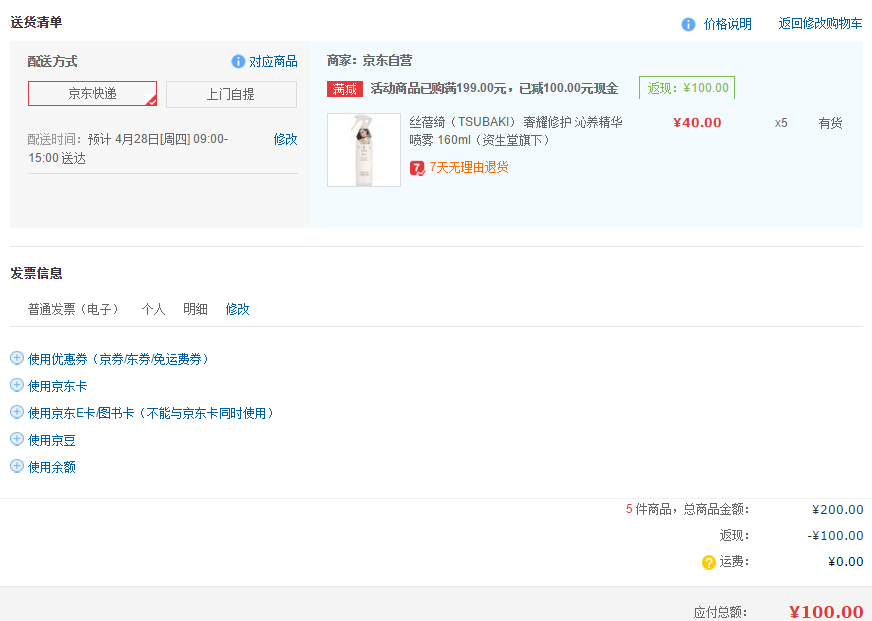
Task: Expand the 使用京东卡 plus icon
Action: (x=17, y=385)
